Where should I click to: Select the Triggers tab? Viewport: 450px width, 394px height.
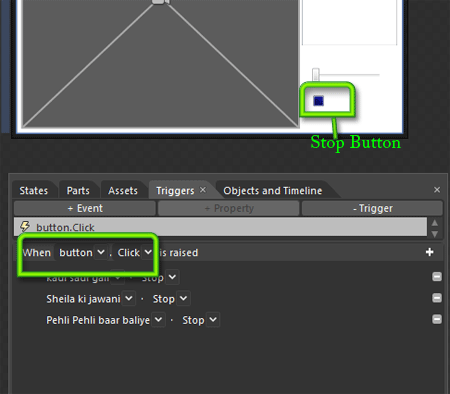pyautogui.click(x=175, y=191)
